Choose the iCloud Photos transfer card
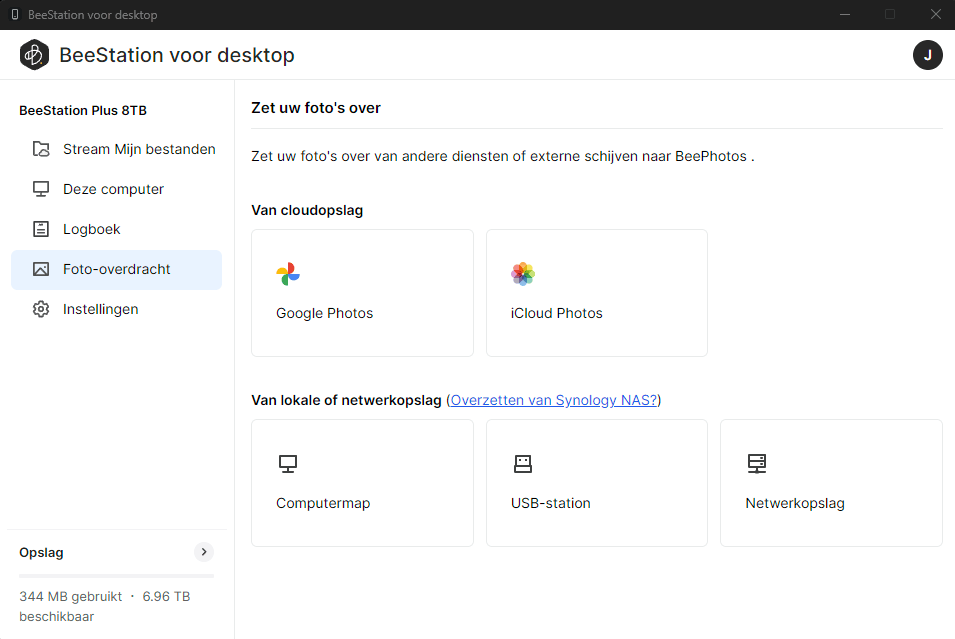The height and width of the screenshot is (639, 955). click(597, 293)
